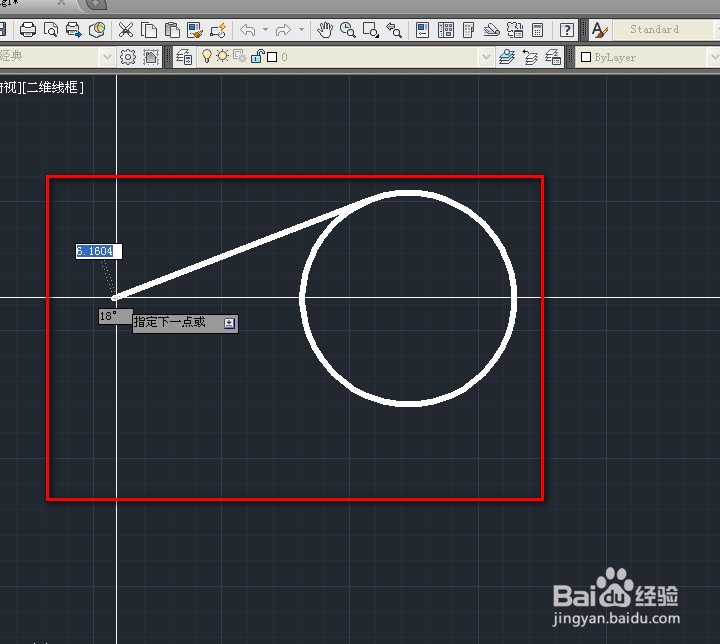Open the Tool Palettes window icon
Screen dimensions: 720x644
tap(468, 30)
